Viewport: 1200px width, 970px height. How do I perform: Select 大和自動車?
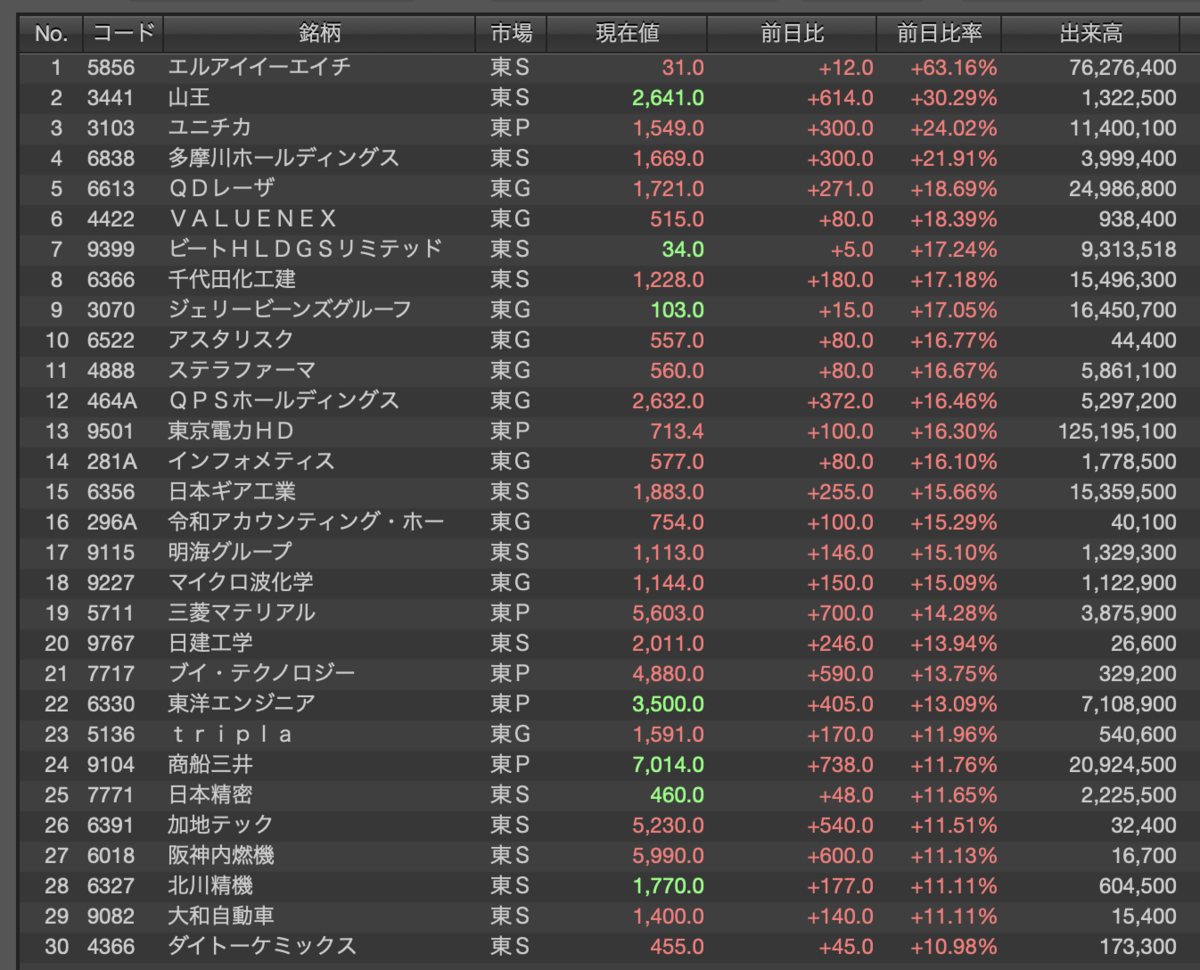coord(221,916)
